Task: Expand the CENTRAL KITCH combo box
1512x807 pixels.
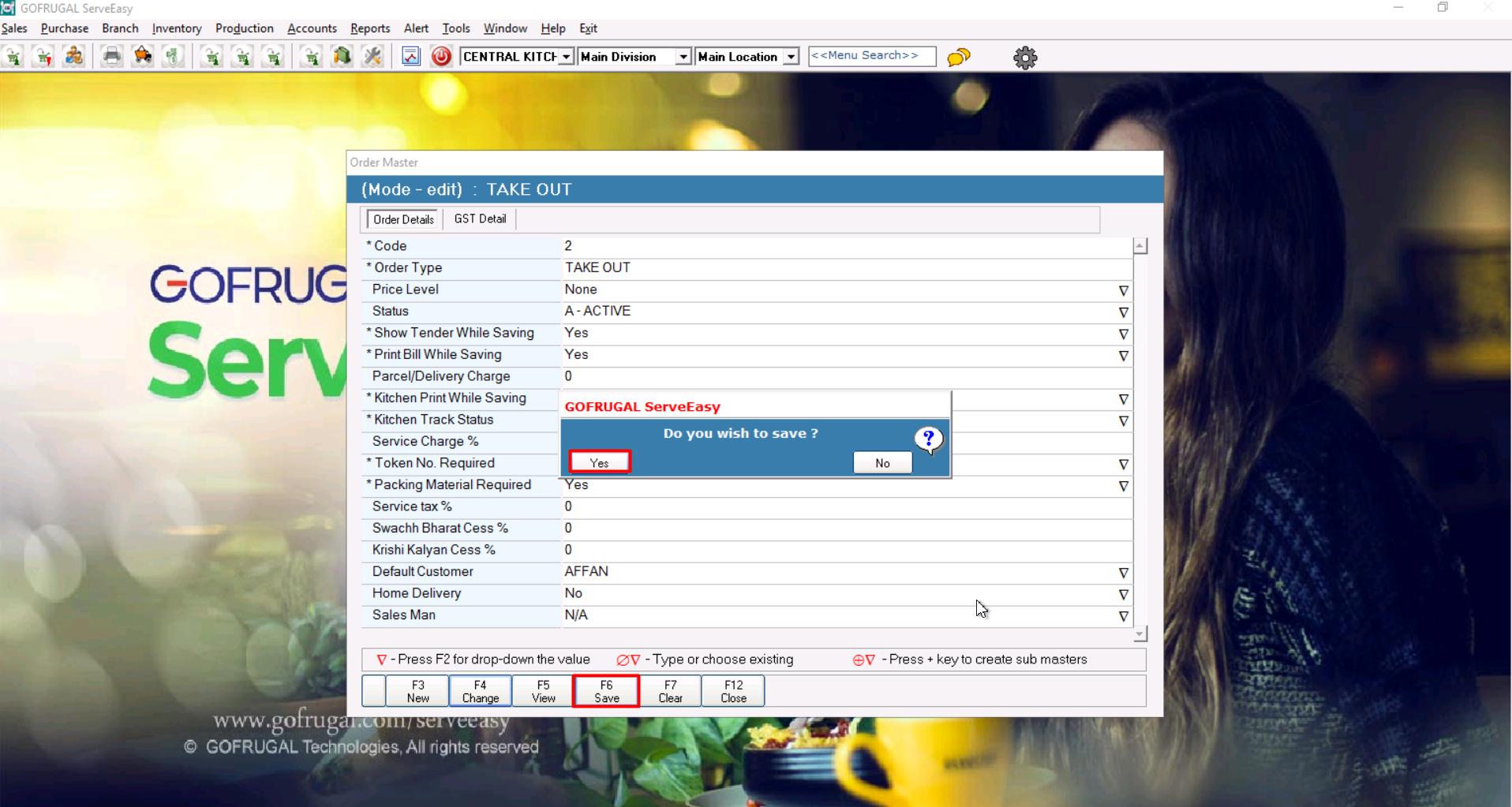Action: coord(566,57)
